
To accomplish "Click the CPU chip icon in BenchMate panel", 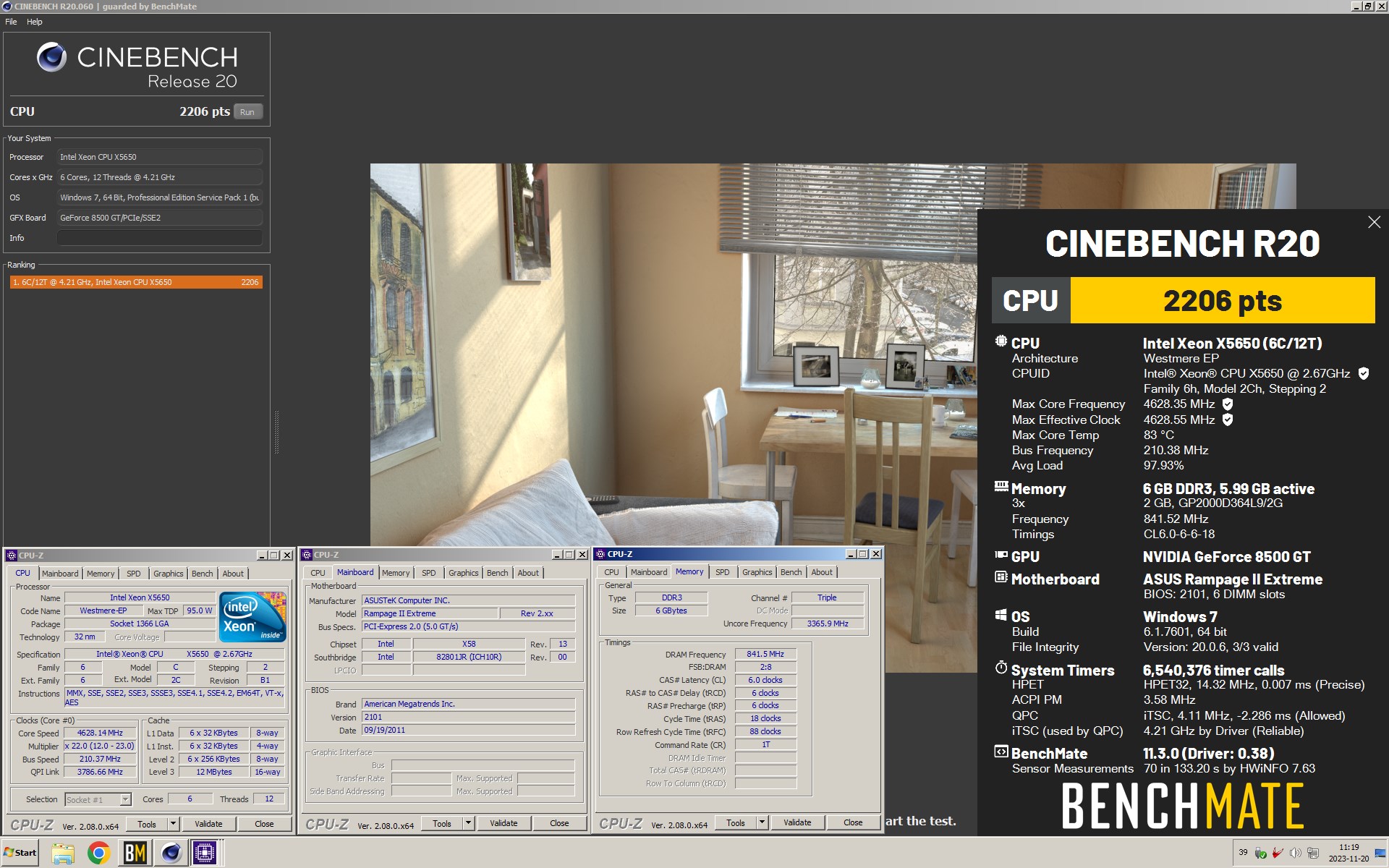I will click(x=1001, y=341).
